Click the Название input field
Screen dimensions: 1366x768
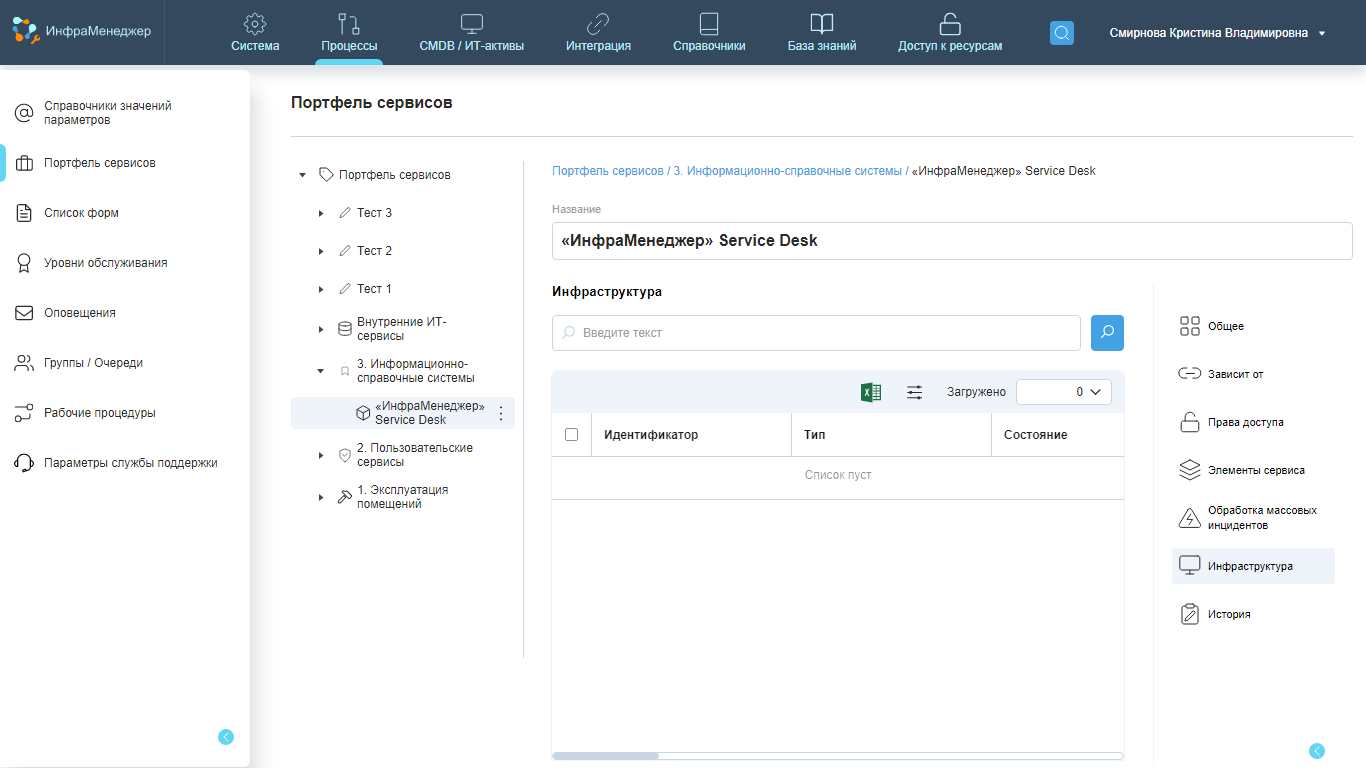[x=952, y=241]
